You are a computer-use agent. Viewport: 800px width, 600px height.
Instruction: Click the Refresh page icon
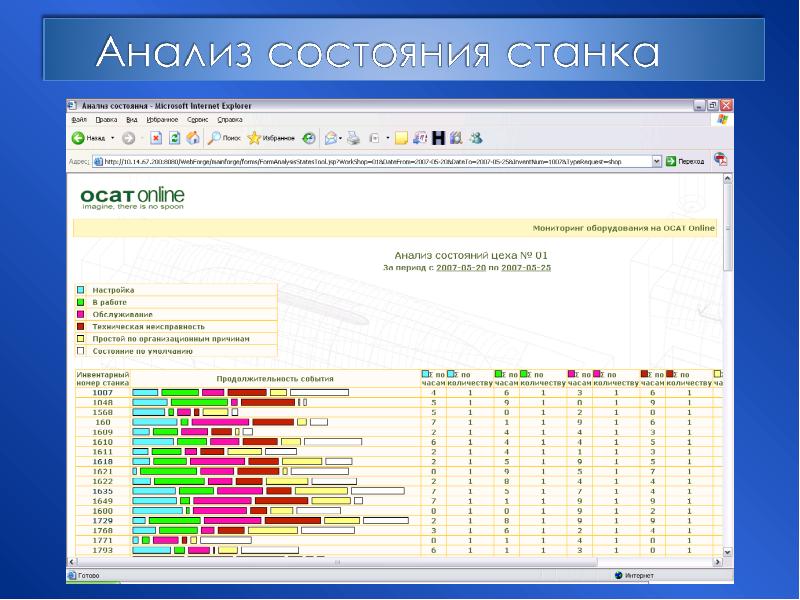(x=174, y=138)
